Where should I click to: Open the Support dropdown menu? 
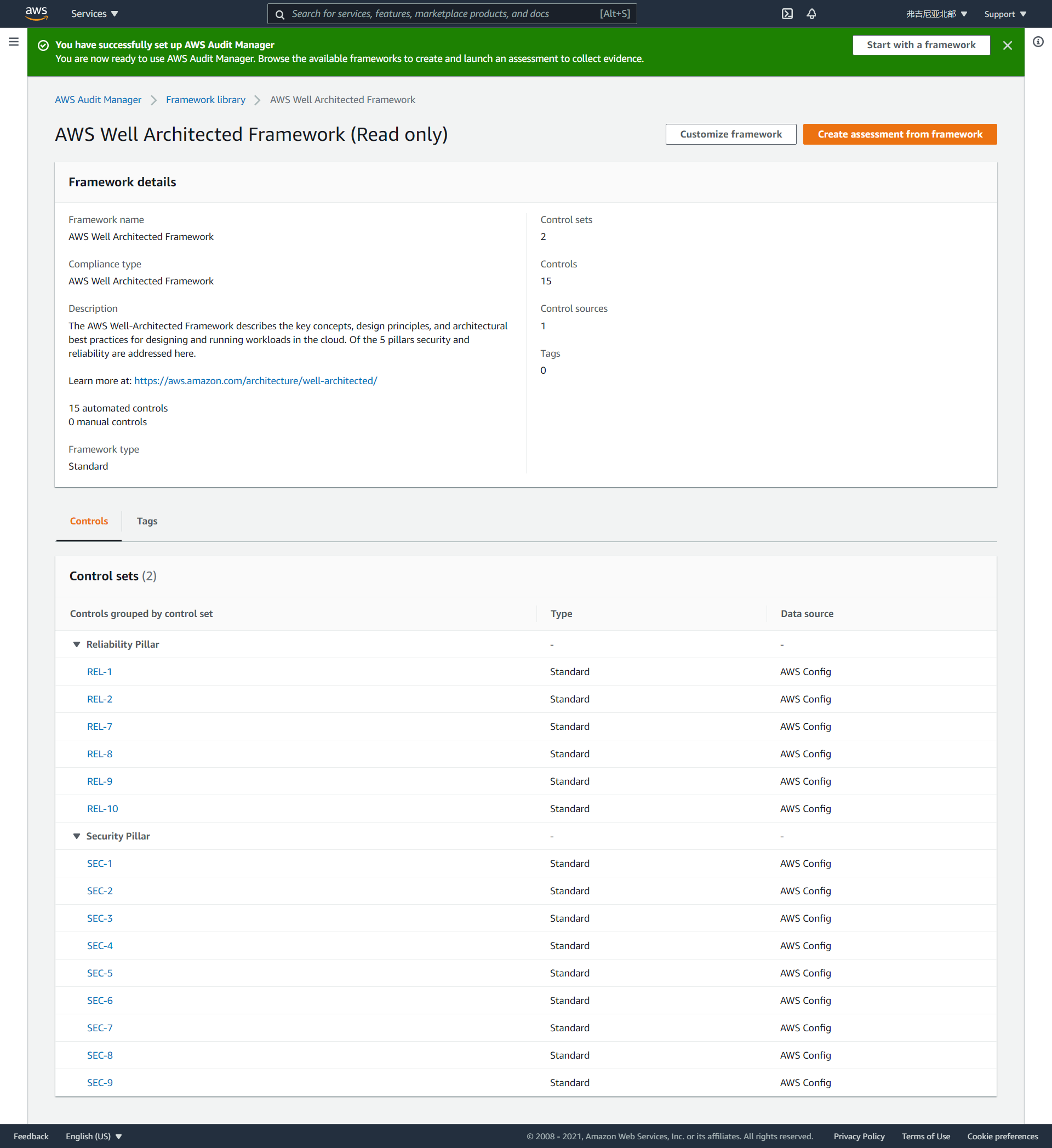click(1004, 14)
